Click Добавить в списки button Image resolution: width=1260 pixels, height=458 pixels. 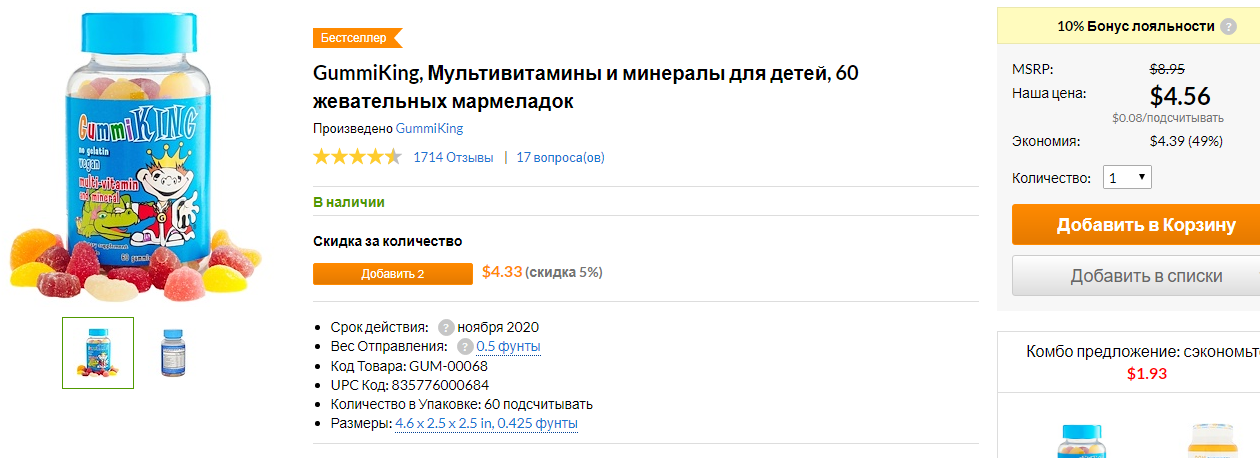[1136, 276]
